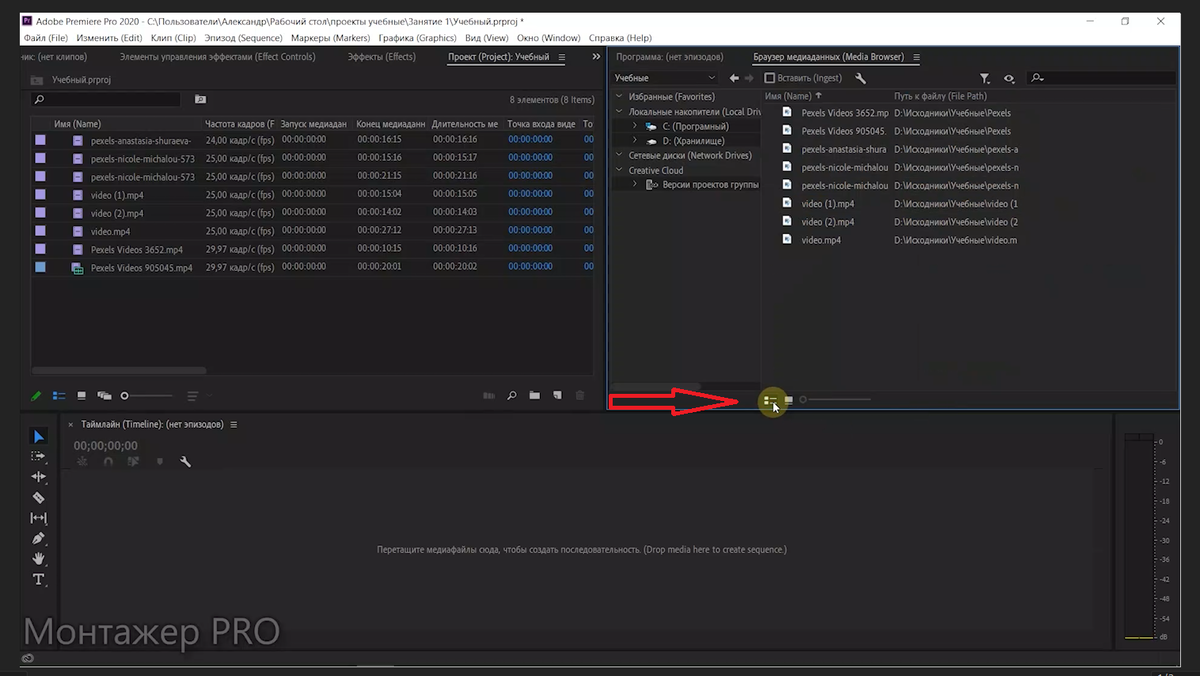This screenshot has height=676, width=1200.
Task: Expand Версии проектов группы node
Action: [x=635, y=185]
